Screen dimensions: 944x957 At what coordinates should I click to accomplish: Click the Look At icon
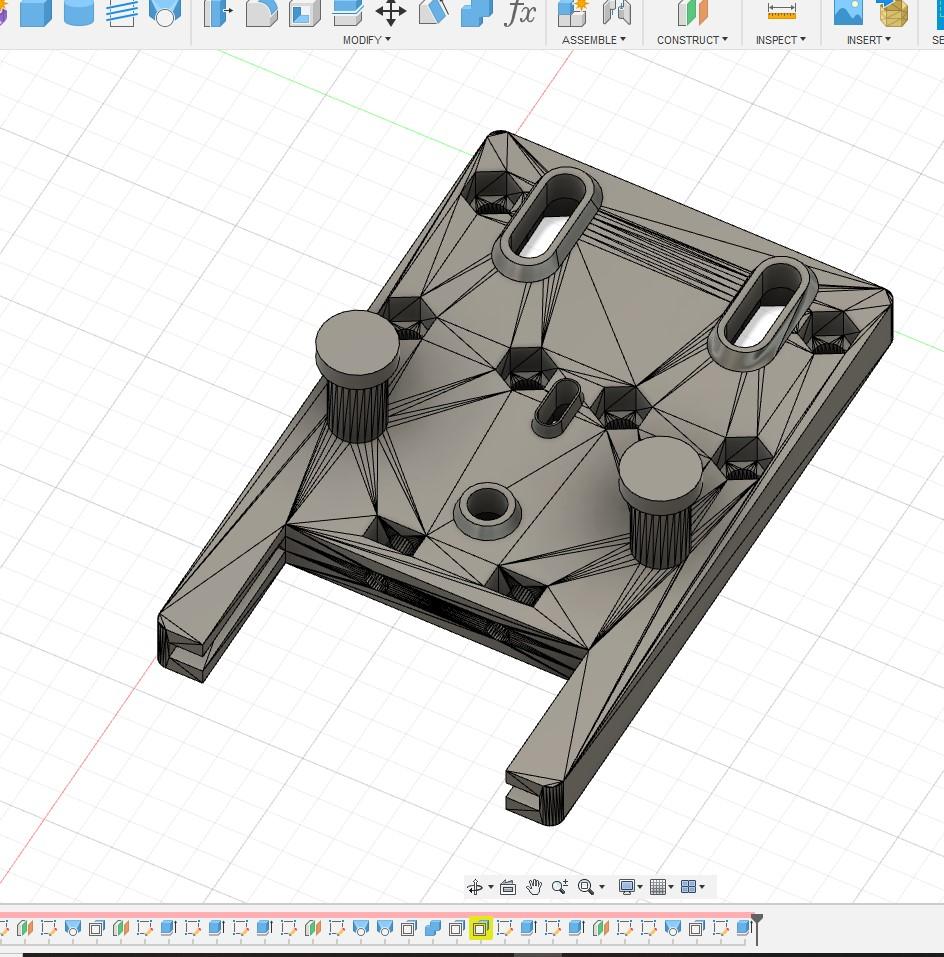click(507, 887)
